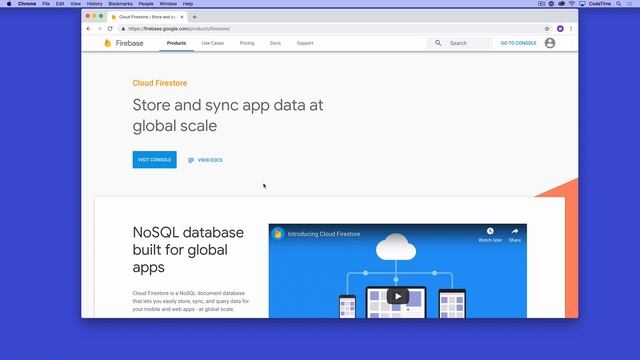Open the Products navigation tab
The image size is (640, 360).
point(176,43)
